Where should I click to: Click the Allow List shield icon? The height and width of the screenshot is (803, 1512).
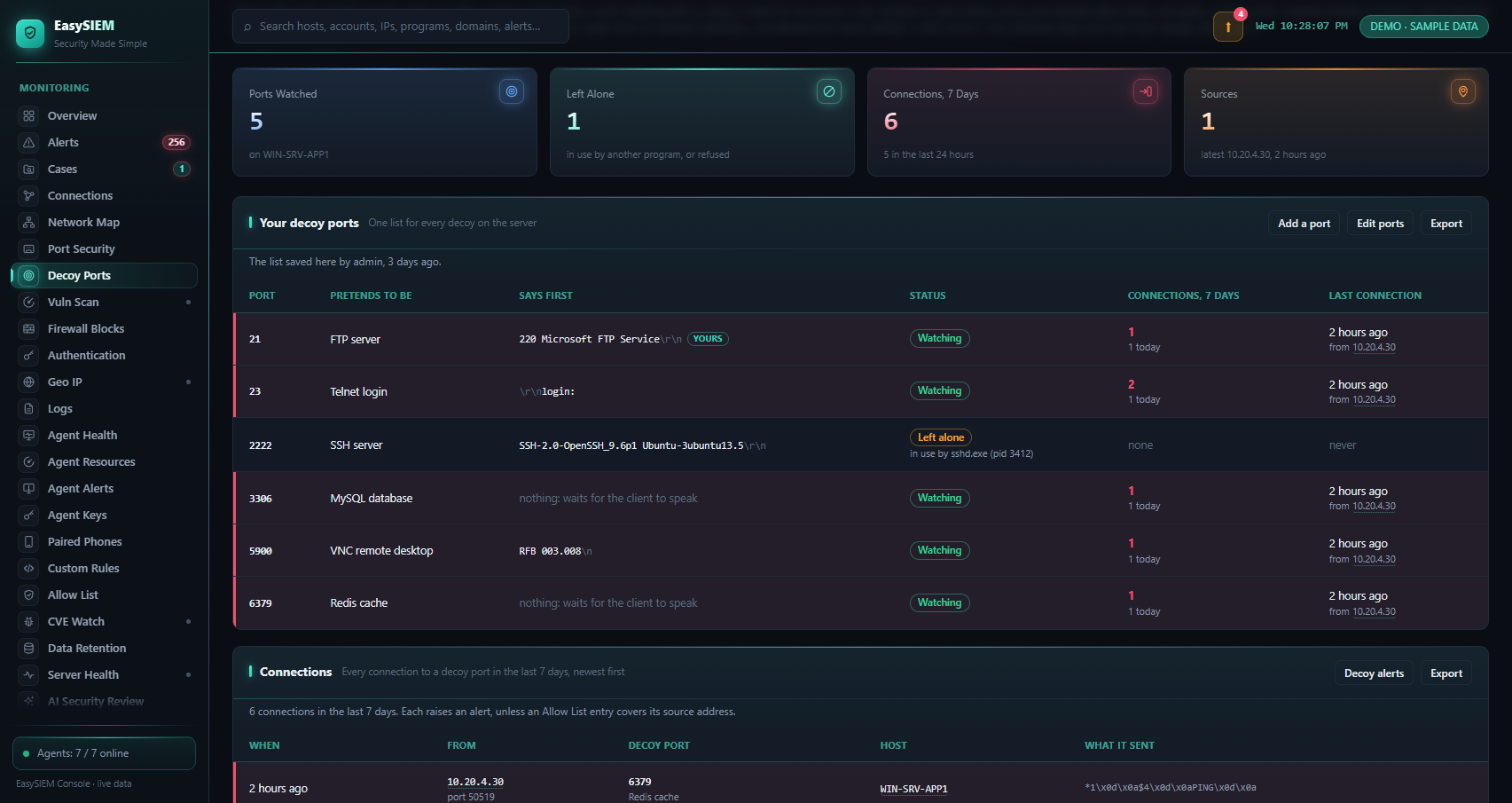pyautogui.click(x=29, y=595)
